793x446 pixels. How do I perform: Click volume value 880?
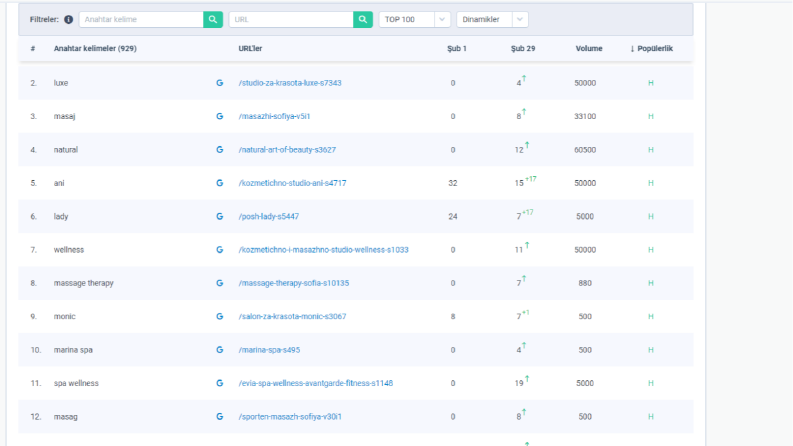[585, 283]
